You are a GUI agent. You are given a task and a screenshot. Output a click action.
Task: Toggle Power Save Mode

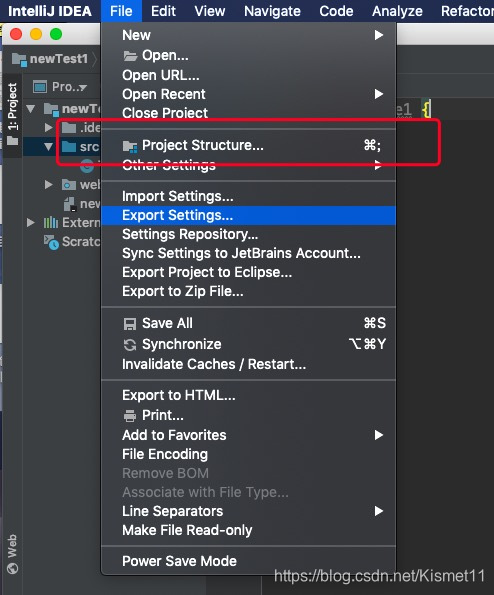click(x=249, y=561)
